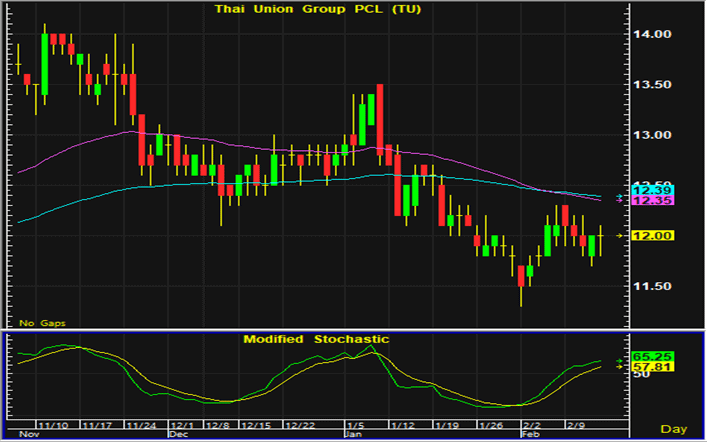This screenshot has width=707, height=442.
Task: Click the Dec month label
Action: [177, 434]
